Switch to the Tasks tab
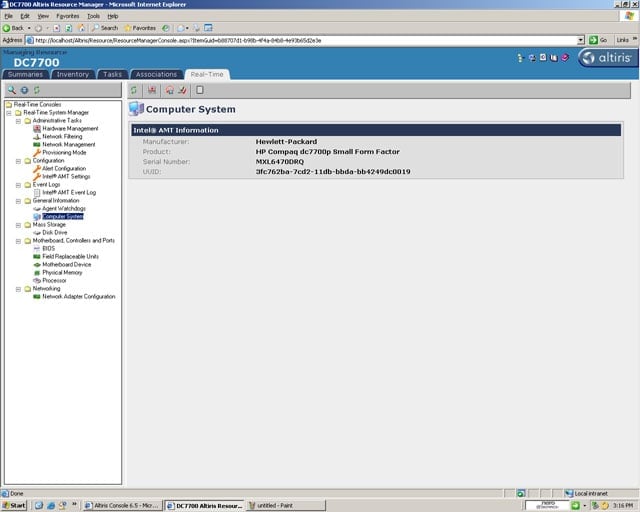Viewport: 640px width, 512px height. 113,74
